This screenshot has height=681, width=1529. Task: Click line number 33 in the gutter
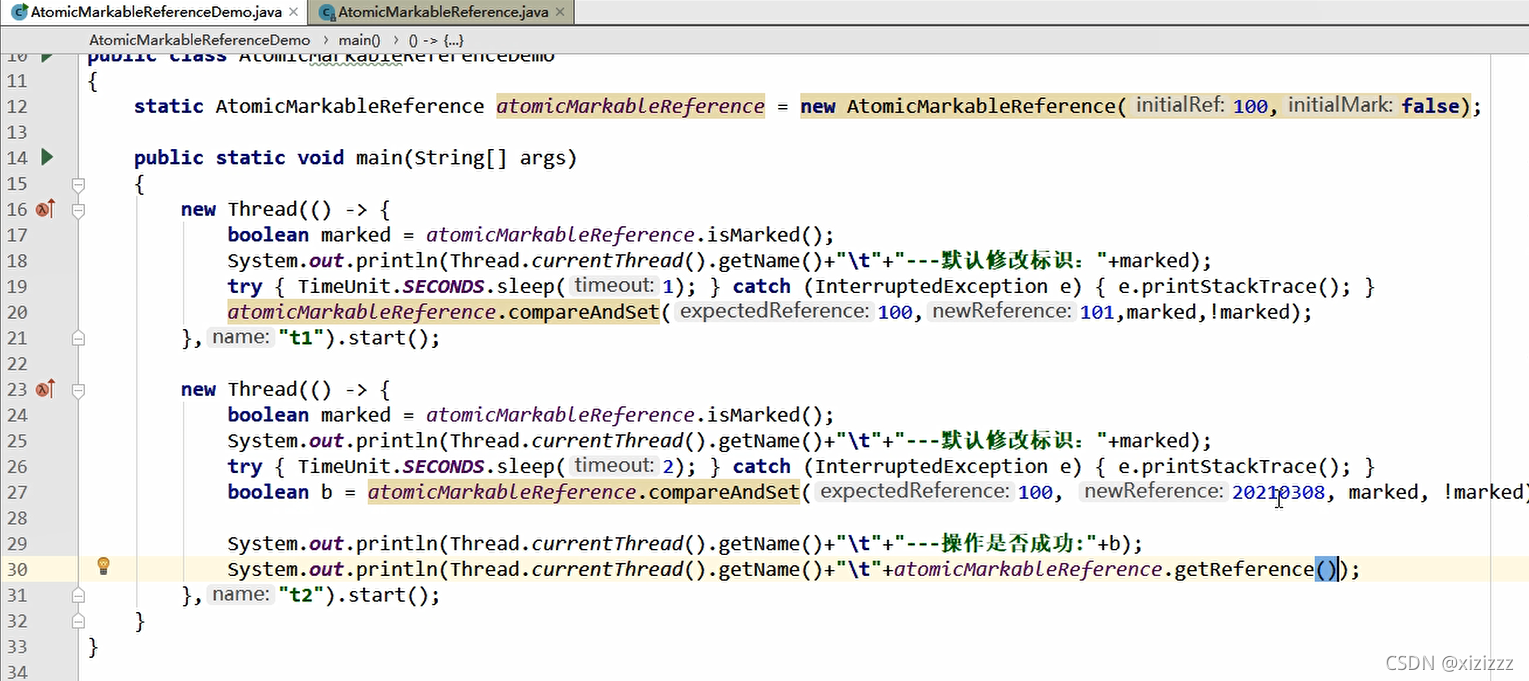click(x=17, y=646)
